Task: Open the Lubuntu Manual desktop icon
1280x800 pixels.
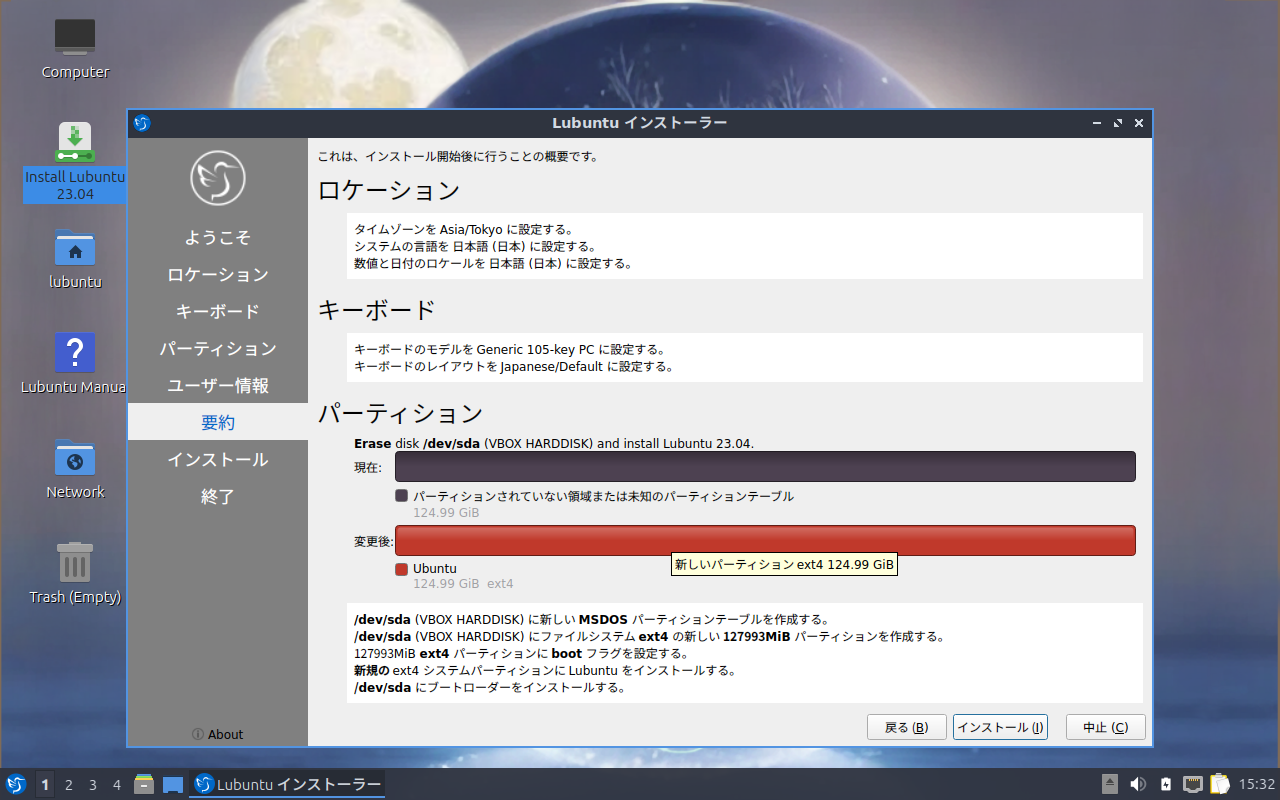Action: (x=75, y=364)
